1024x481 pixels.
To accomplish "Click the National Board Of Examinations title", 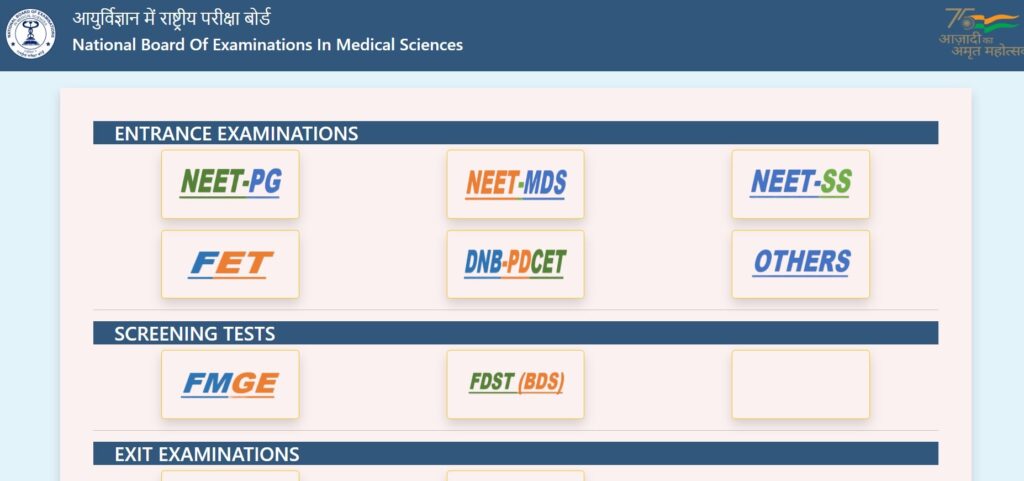I will [268, 45].
